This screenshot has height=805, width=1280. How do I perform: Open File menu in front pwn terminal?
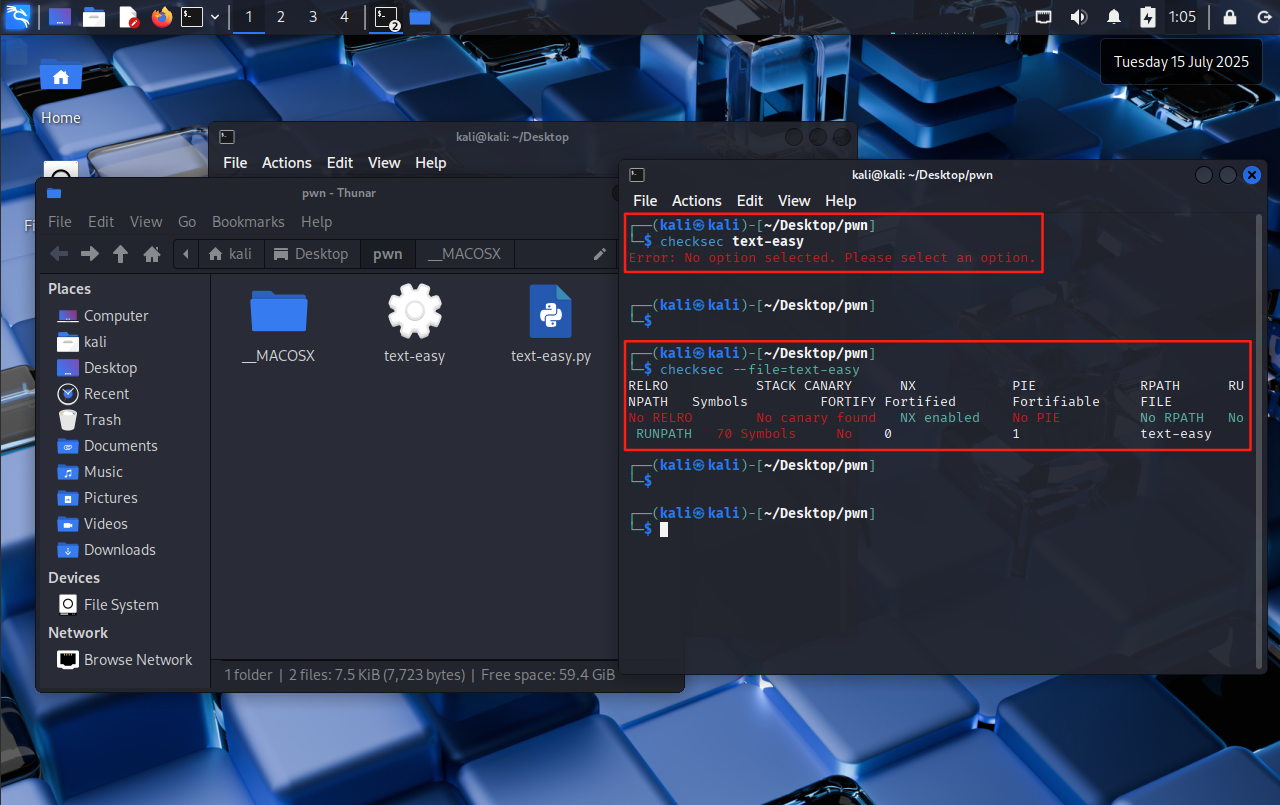tap(645, 201)
